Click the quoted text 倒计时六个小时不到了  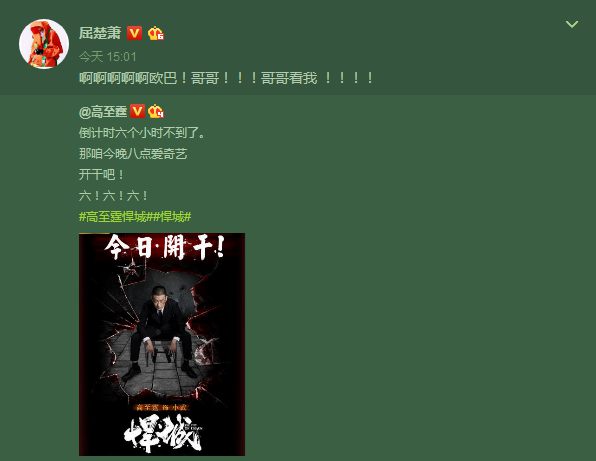(141, 133)
